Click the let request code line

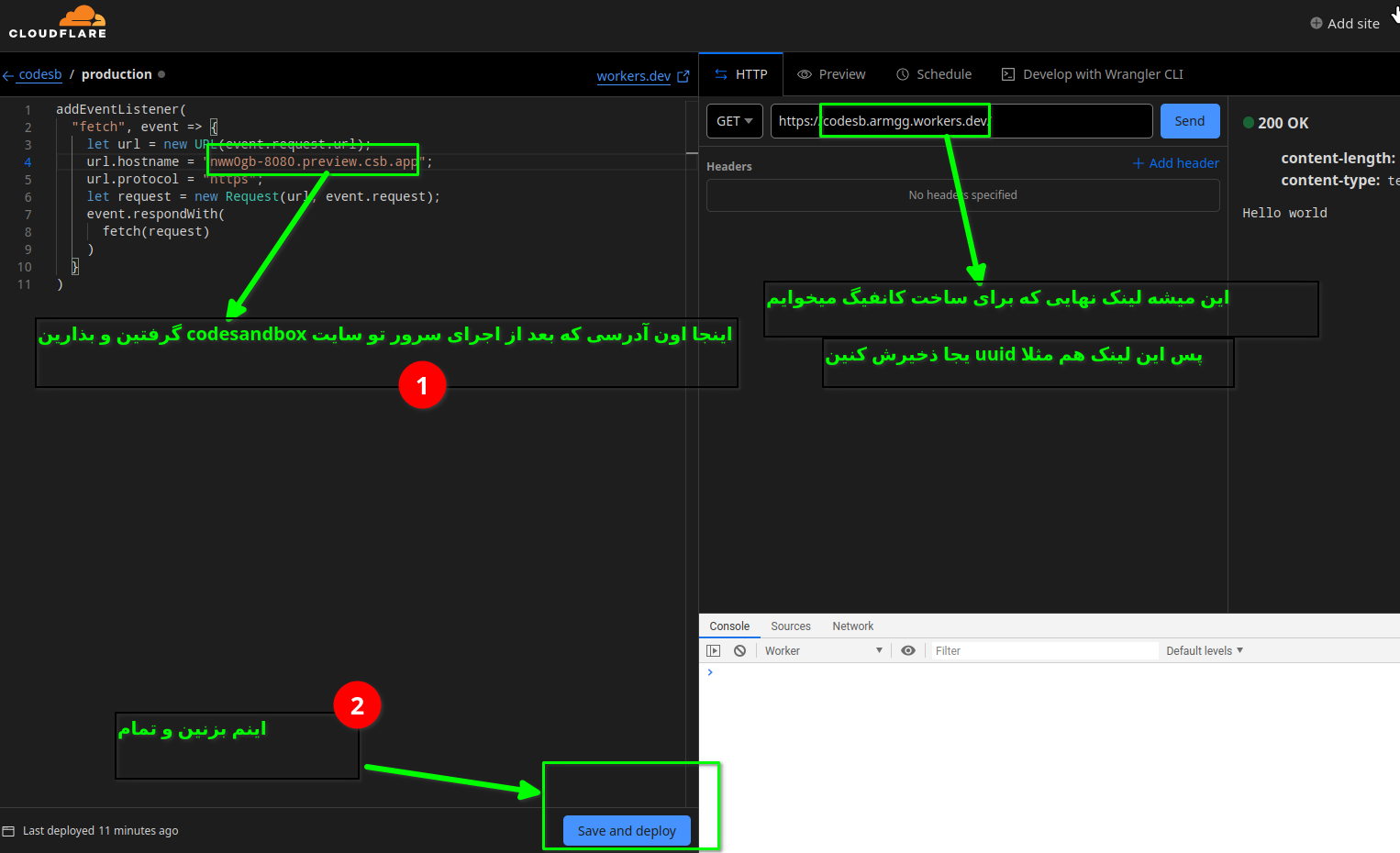263,196
